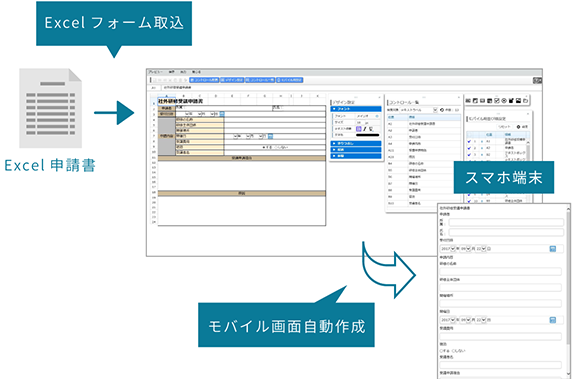The image size is (575, 379).
Task: Expand the bottom blue section of design panel
Action: point(356,156)
